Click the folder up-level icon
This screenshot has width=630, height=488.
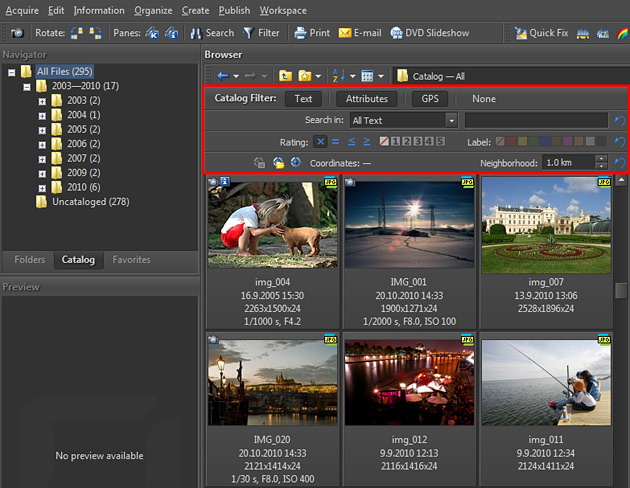[x=285, y=76]
